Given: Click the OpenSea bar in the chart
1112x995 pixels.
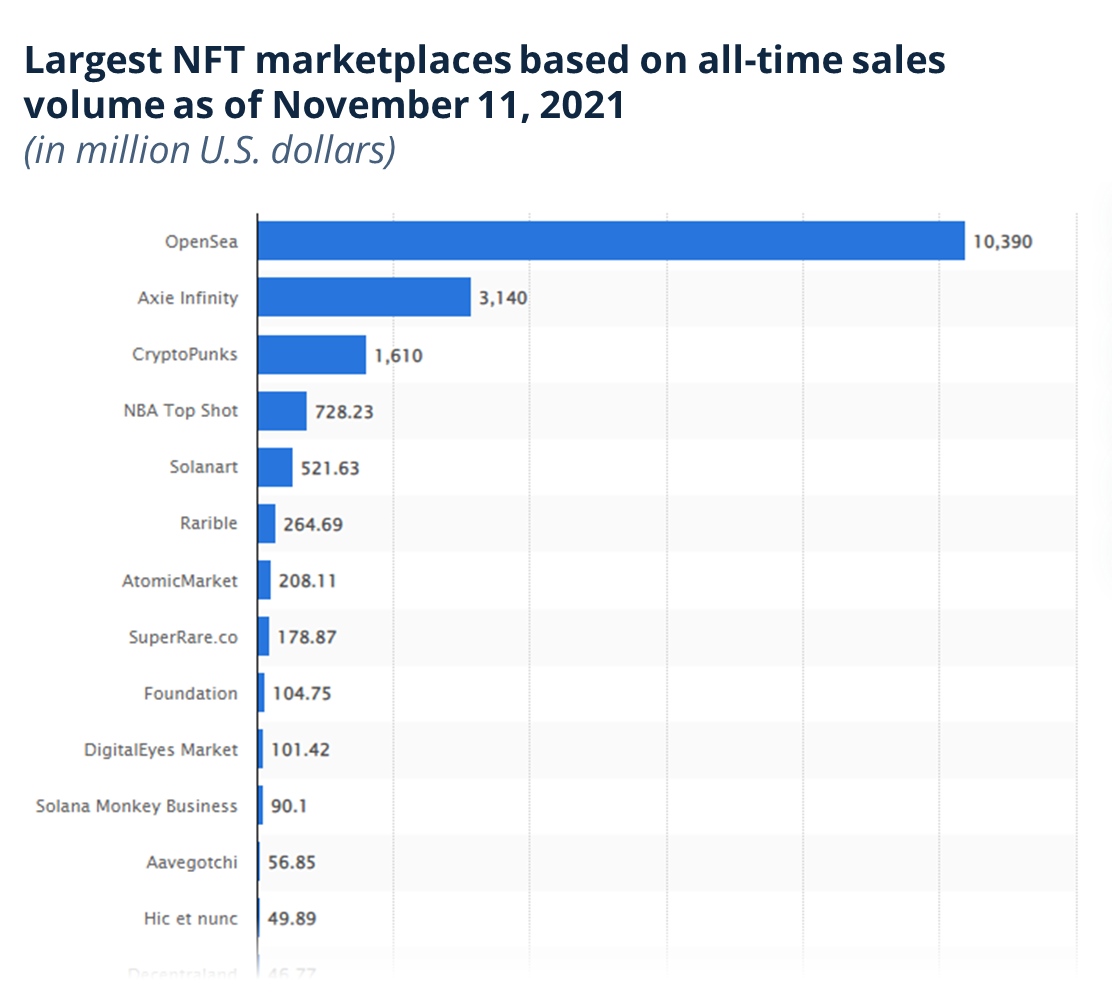Looking at the screenshot, I should pos(611,240).
